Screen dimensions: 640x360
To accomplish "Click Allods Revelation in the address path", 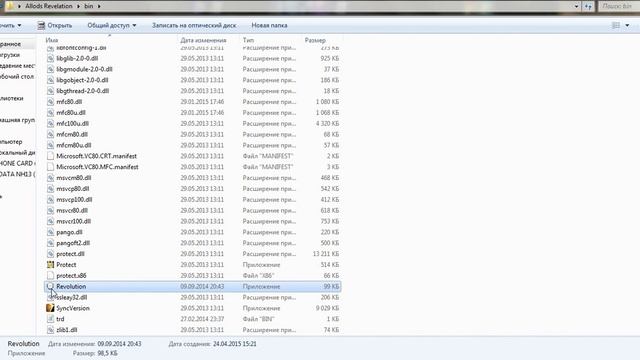I will click(x=49, y=6).
